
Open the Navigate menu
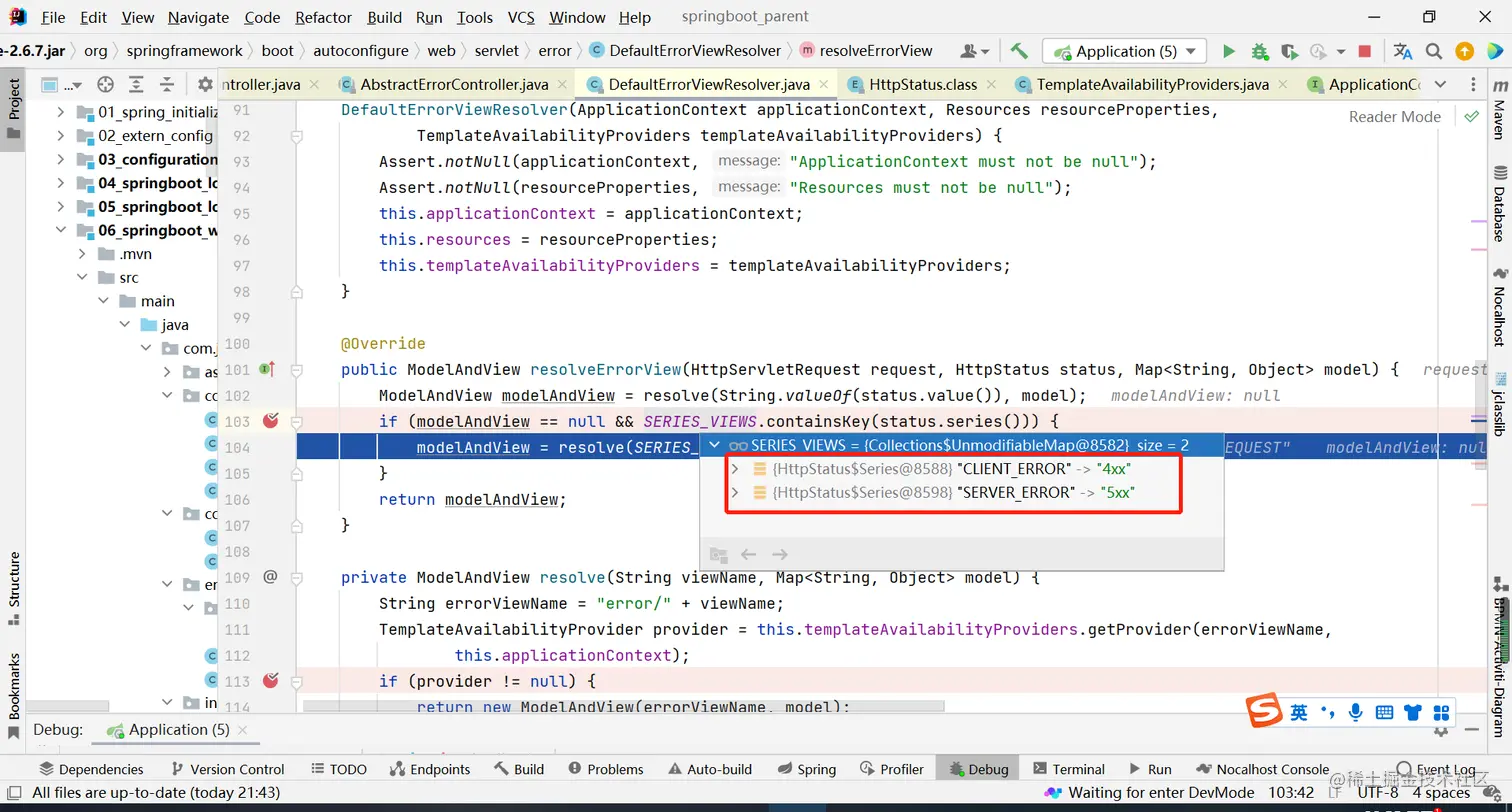198,17
